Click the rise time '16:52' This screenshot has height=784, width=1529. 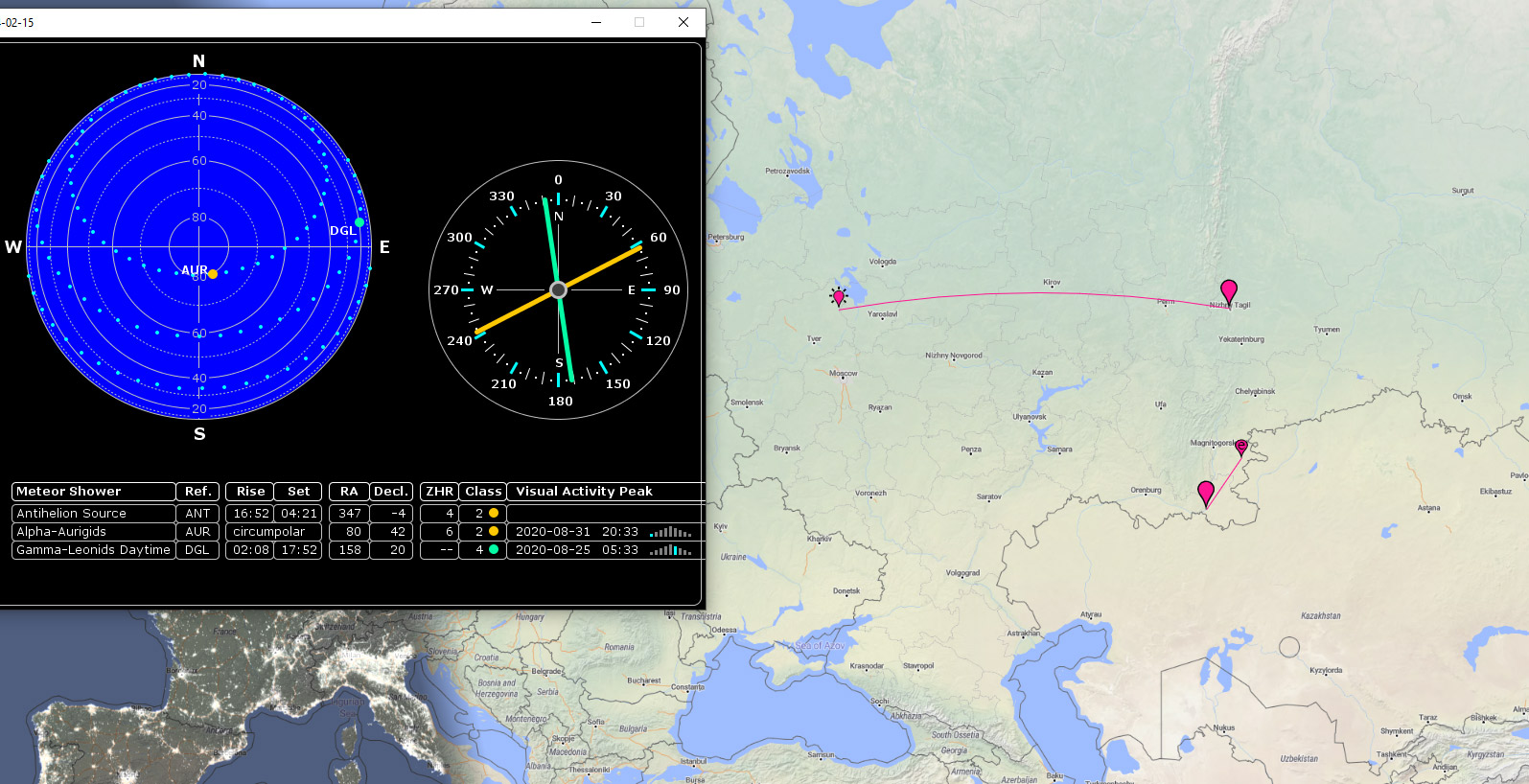point(250,514)
